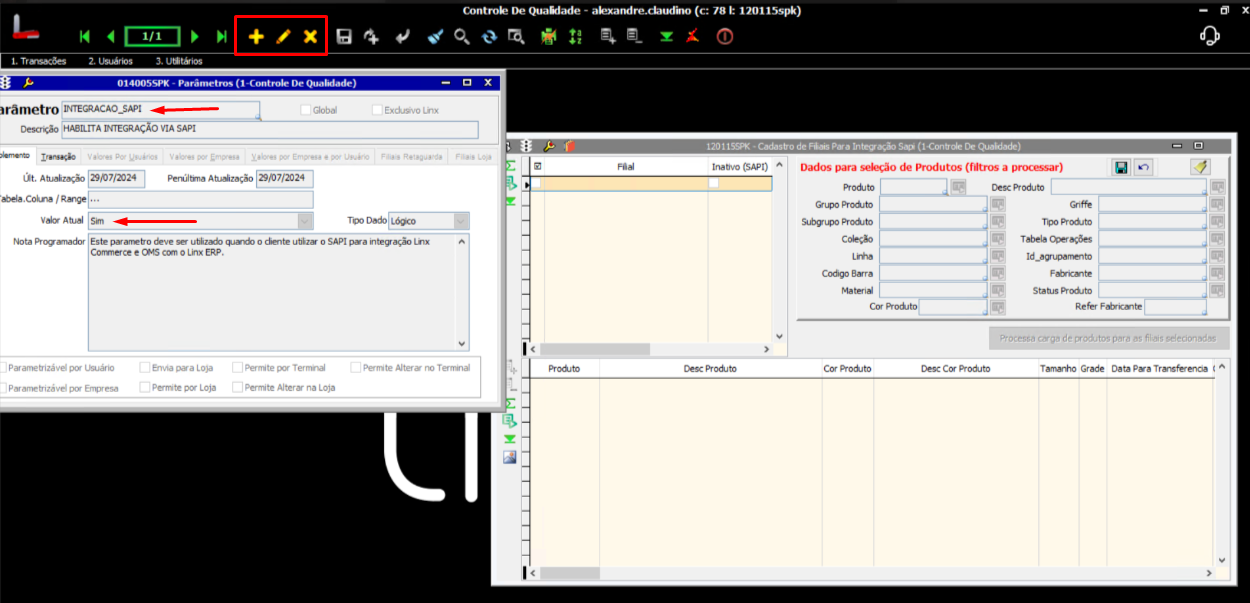
Task: Toggle the Exclusivo Linx checkbox
Action: (377, 110)
